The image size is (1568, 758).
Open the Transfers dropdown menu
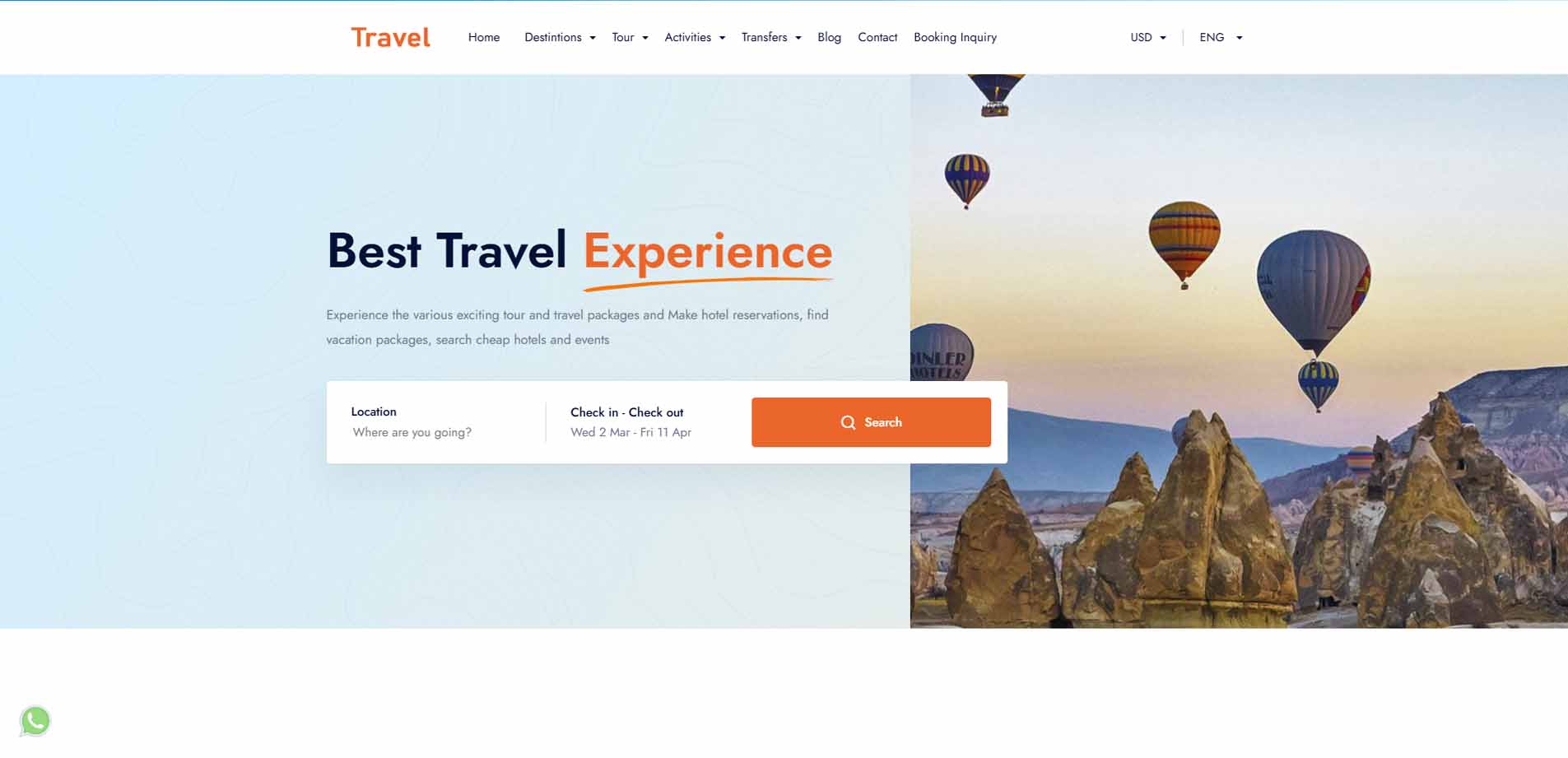click(x=771, y=37)
